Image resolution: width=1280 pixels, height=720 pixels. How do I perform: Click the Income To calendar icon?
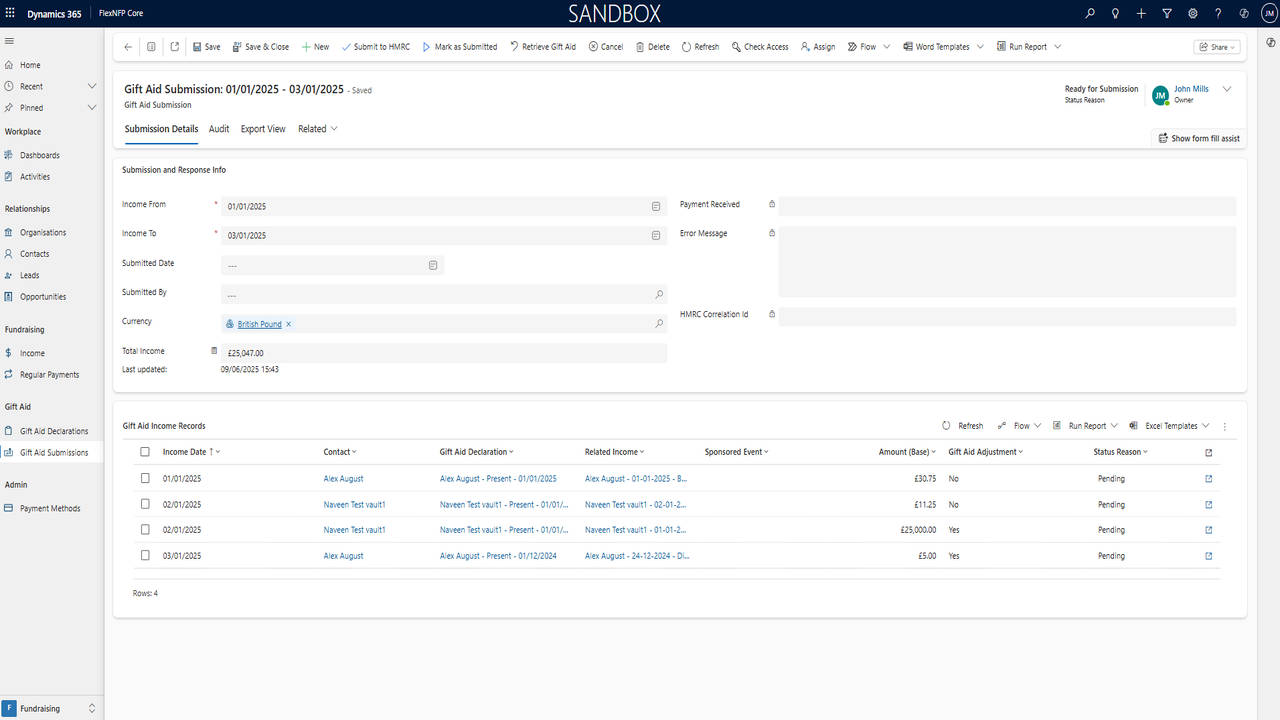[x=656, y=236]
